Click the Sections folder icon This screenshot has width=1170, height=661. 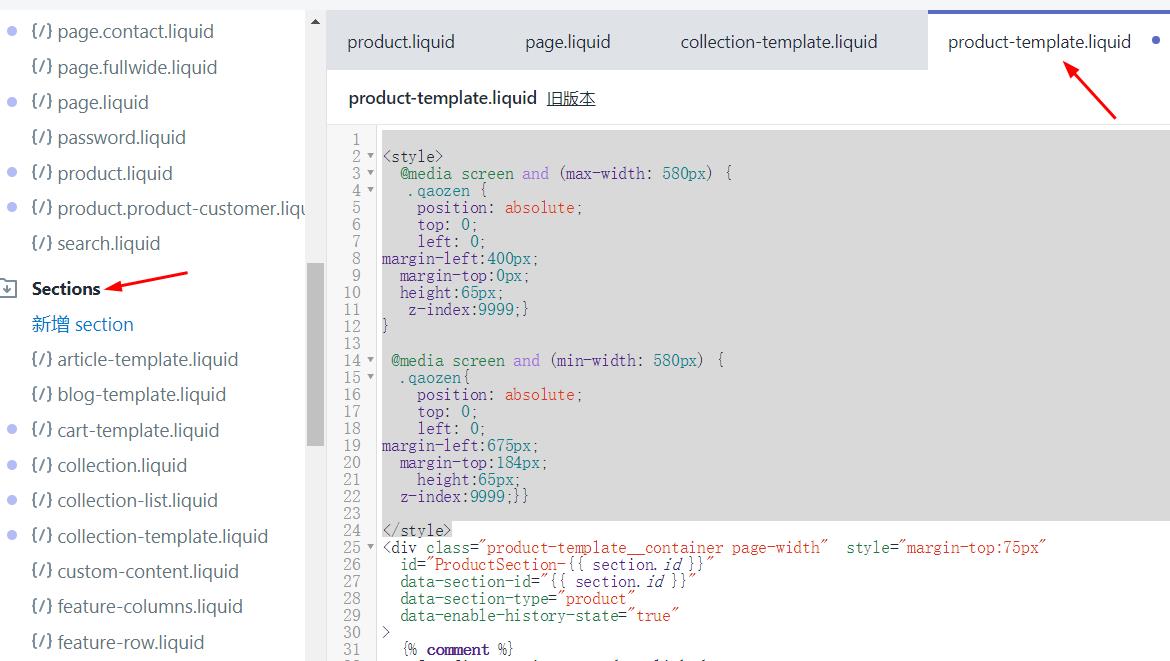[x=8, y=289]
